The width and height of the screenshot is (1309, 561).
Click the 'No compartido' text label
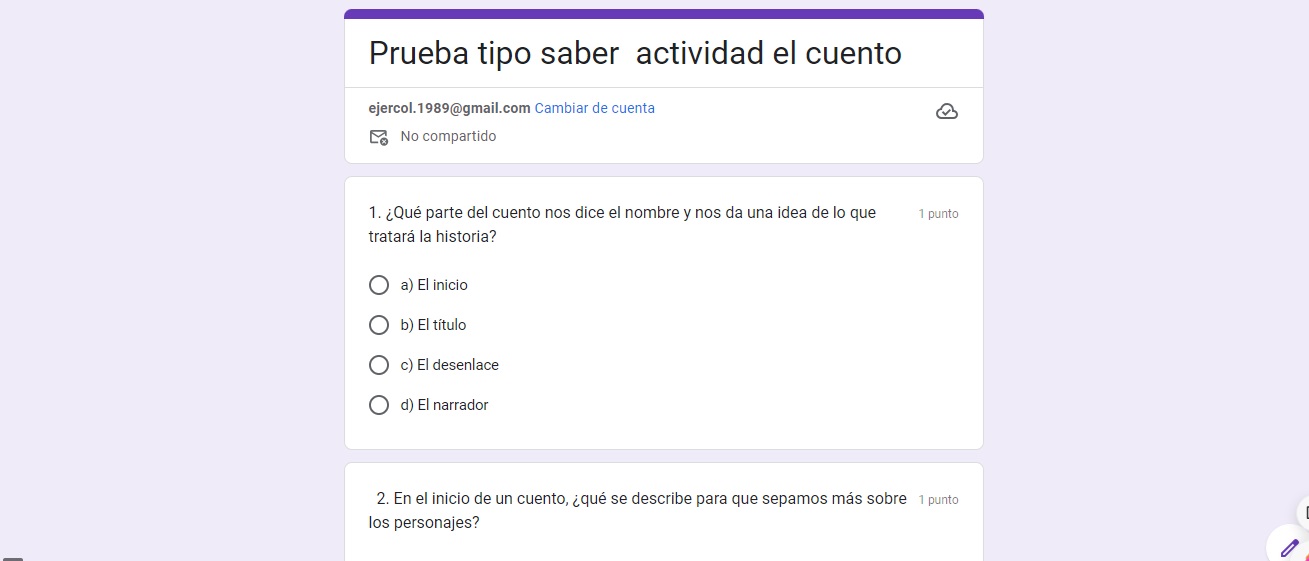coord(448,136)
